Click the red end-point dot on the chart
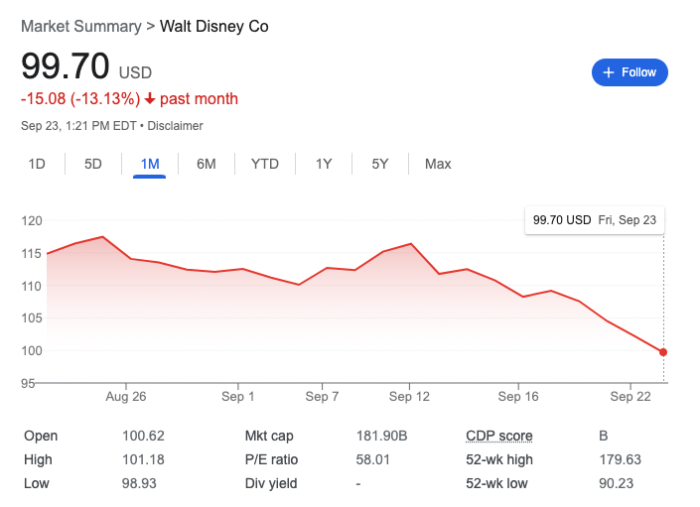700x507 pixels. coord(664,352)
